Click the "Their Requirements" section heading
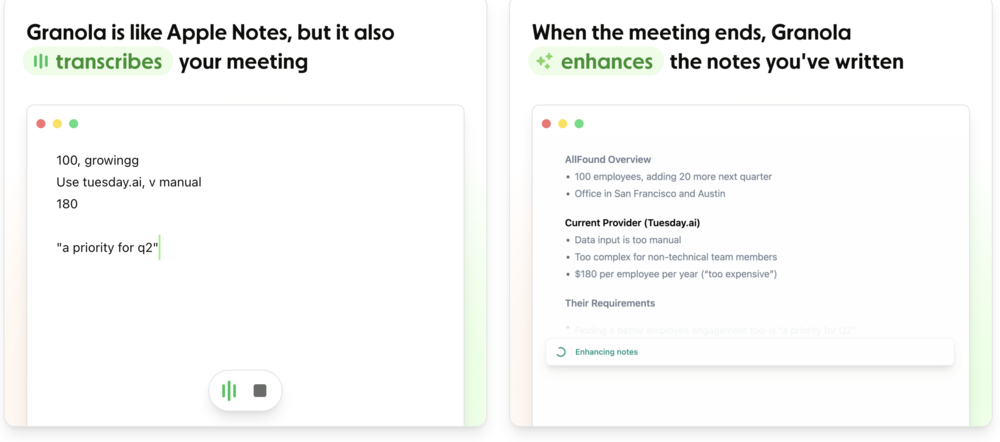Image resolution: width=1000 pixels, height=442 pixels. pyautogui.click(x=610, y=303)
